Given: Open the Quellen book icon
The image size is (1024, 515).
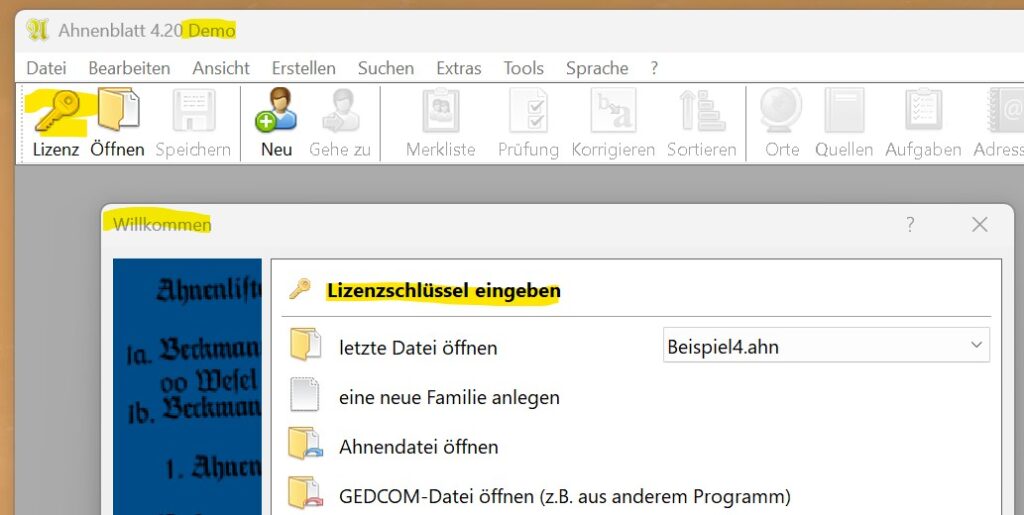Looking at the screenshot, I should (x=844, y=110).
